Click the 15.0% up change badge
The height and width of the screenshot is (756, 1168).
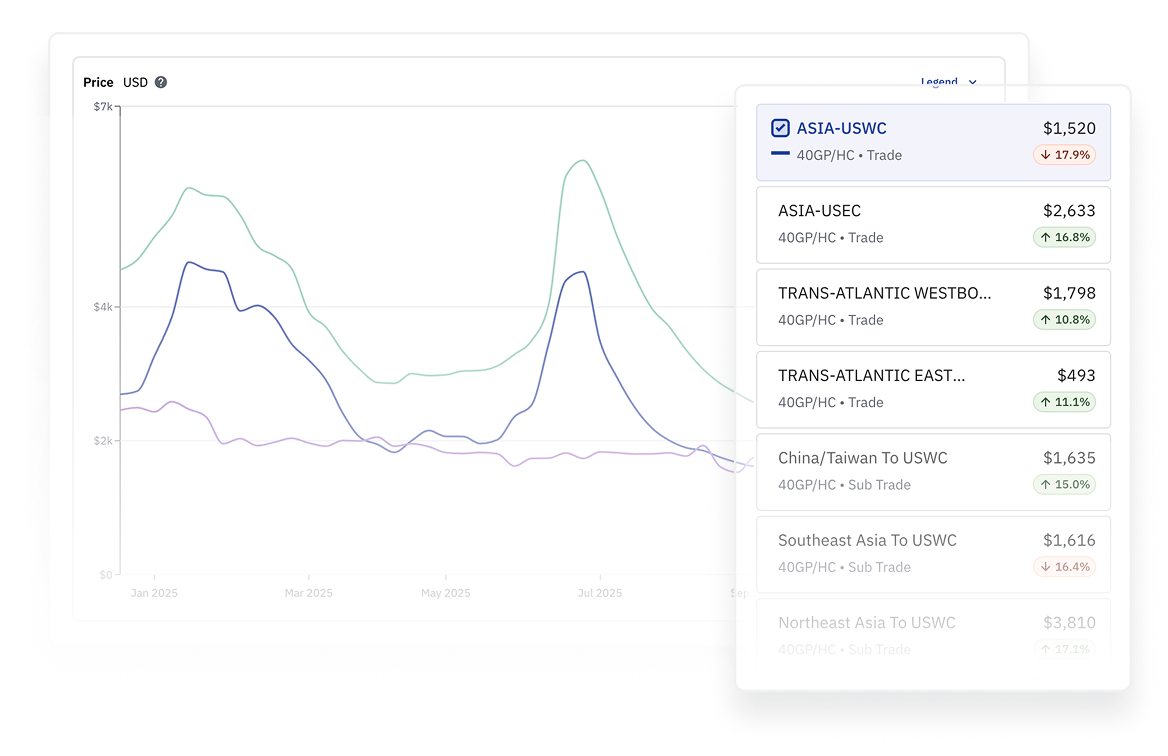point(1064,484)
